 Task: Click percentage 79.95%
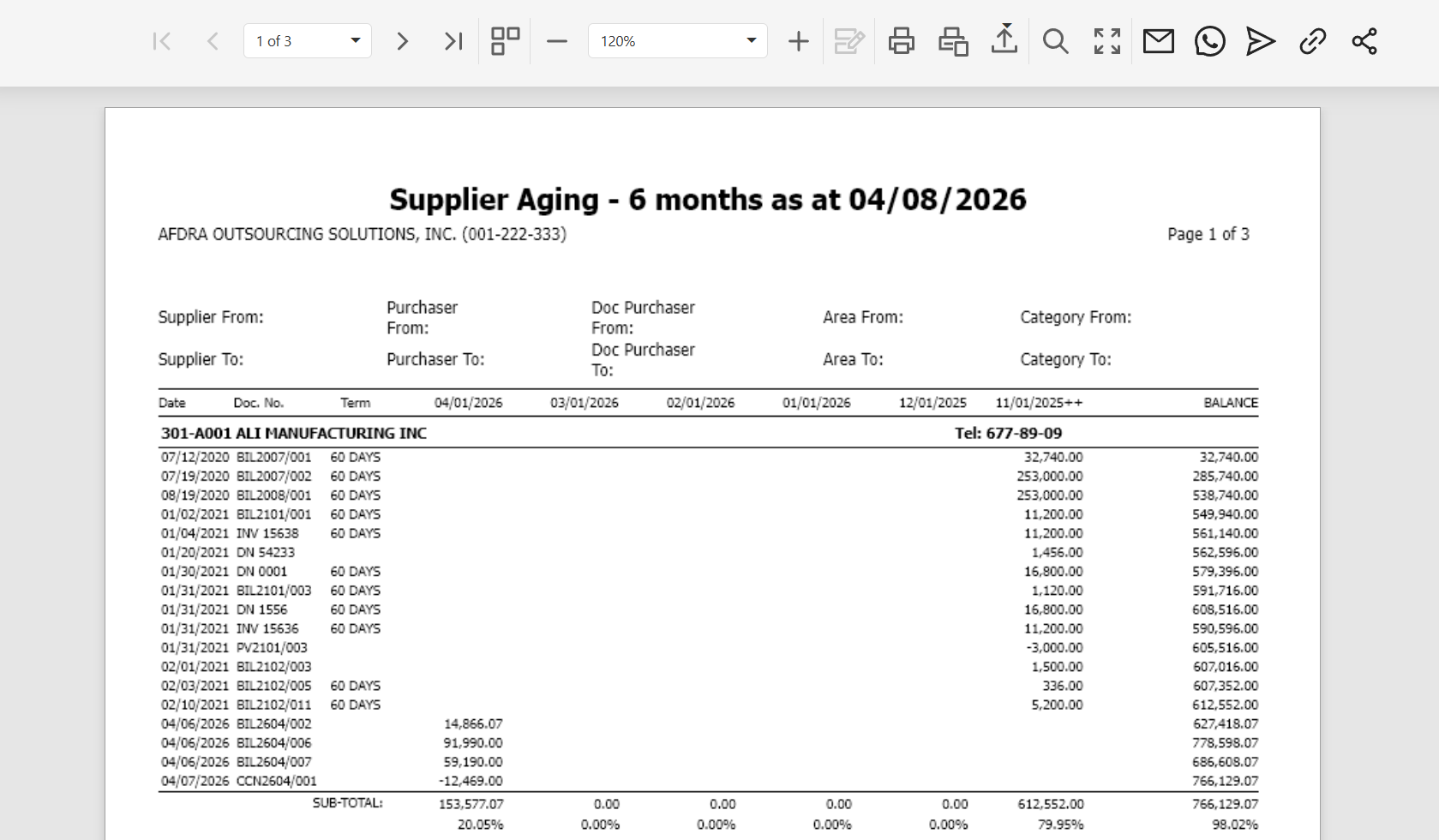point(1059,825)
